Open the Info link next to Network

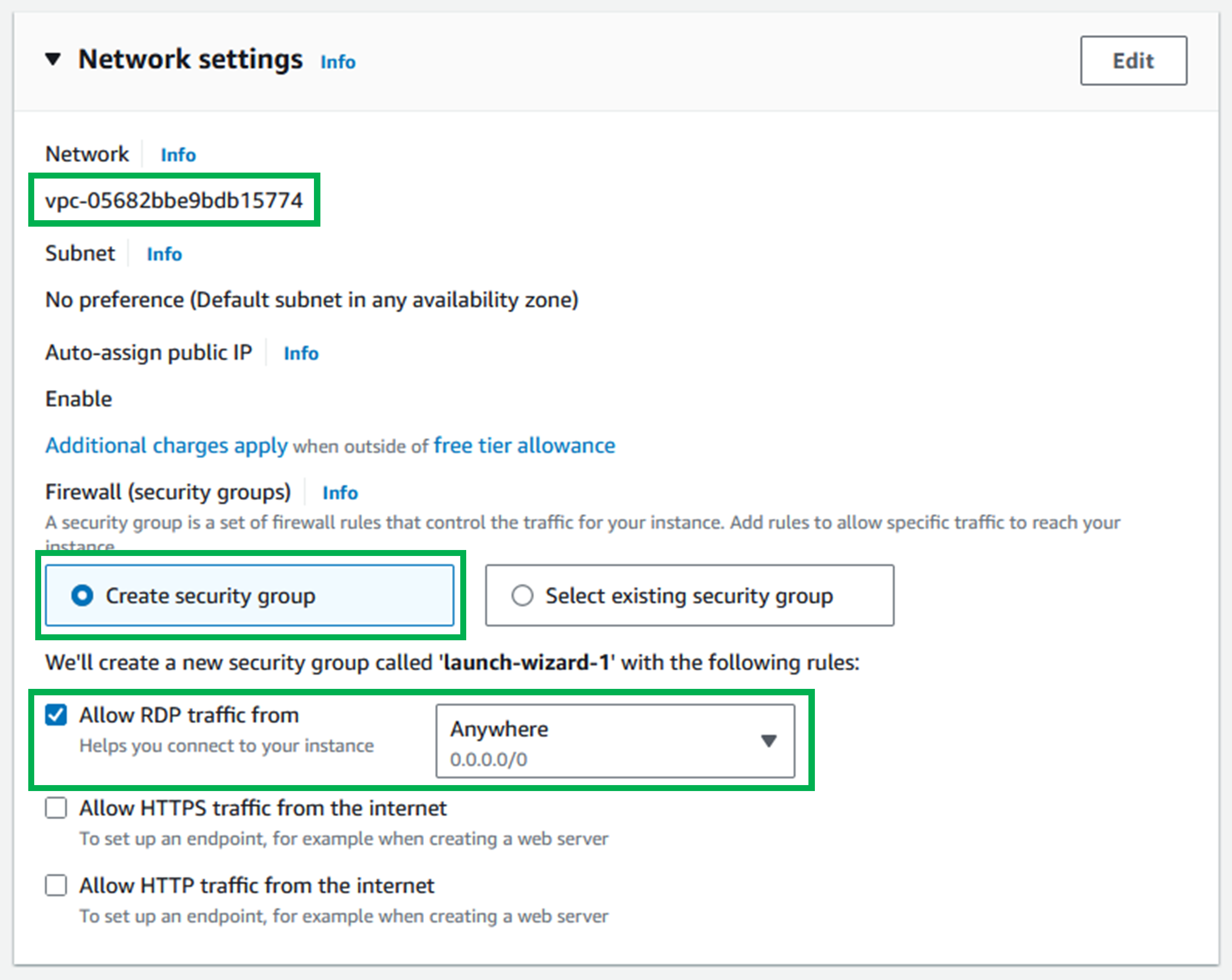(178, 155)
